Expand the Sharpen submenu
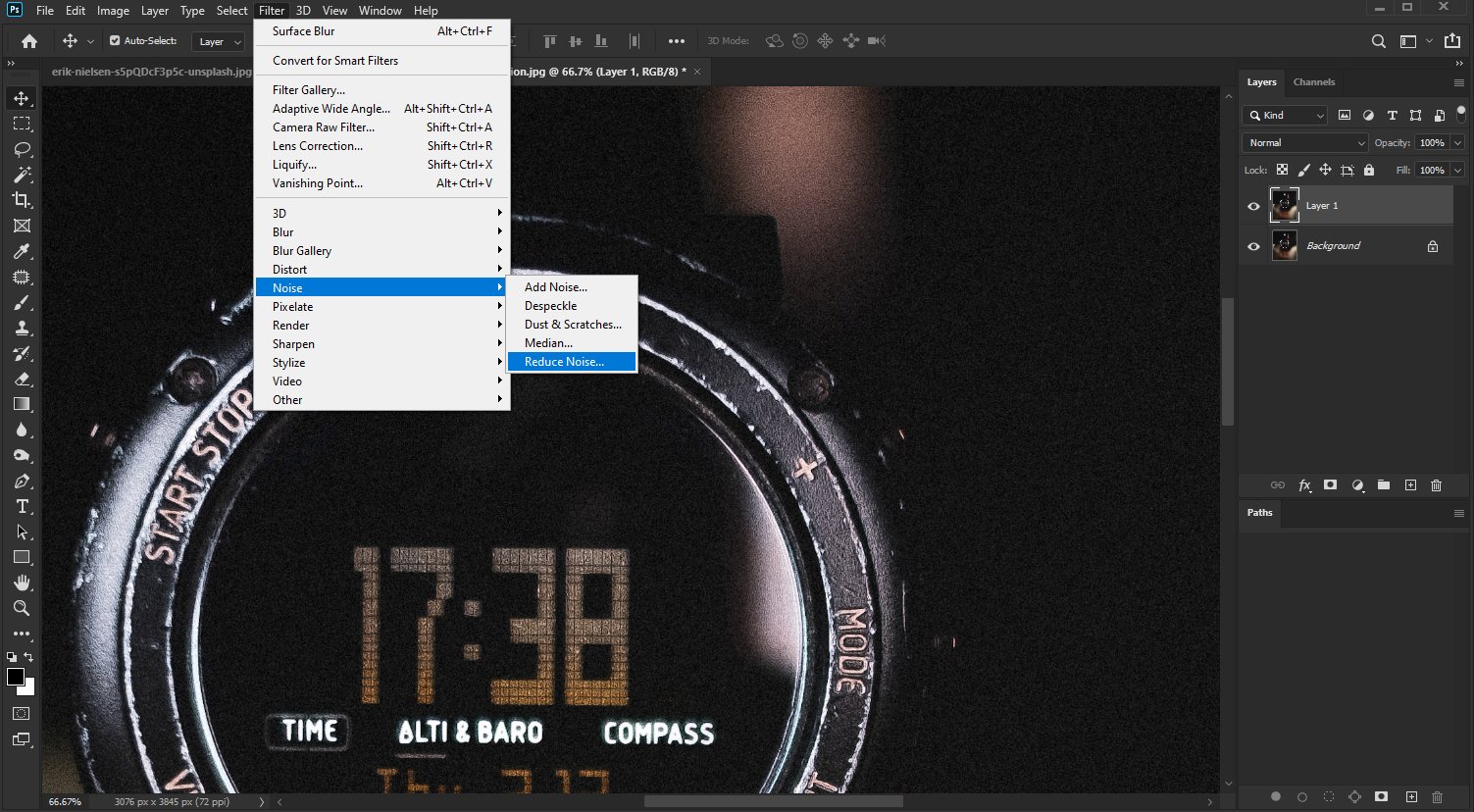Viewport: 1474px width, 812px height. [382, 344]
